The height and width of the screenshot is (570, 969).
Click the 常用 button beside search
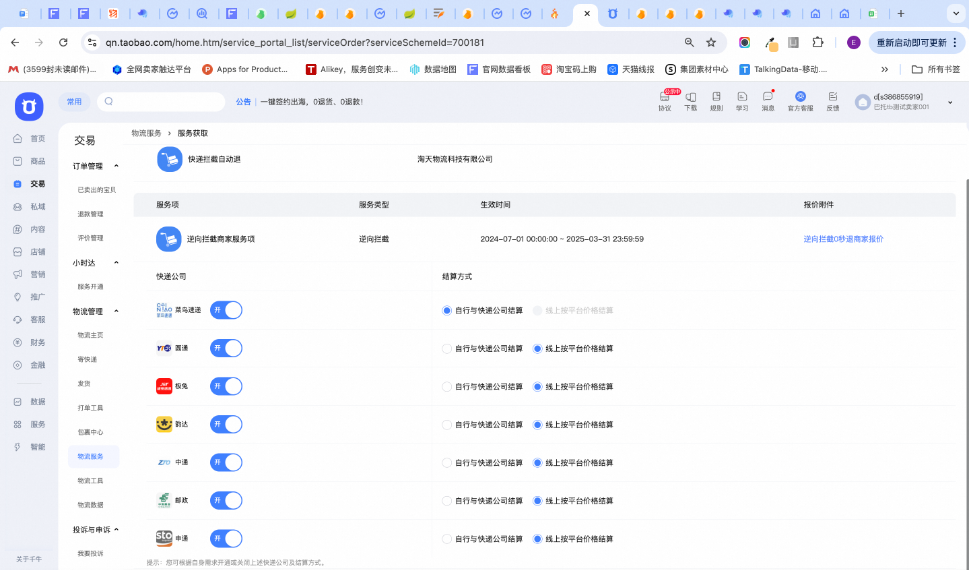pyautogui.click(x=74, y=101)
